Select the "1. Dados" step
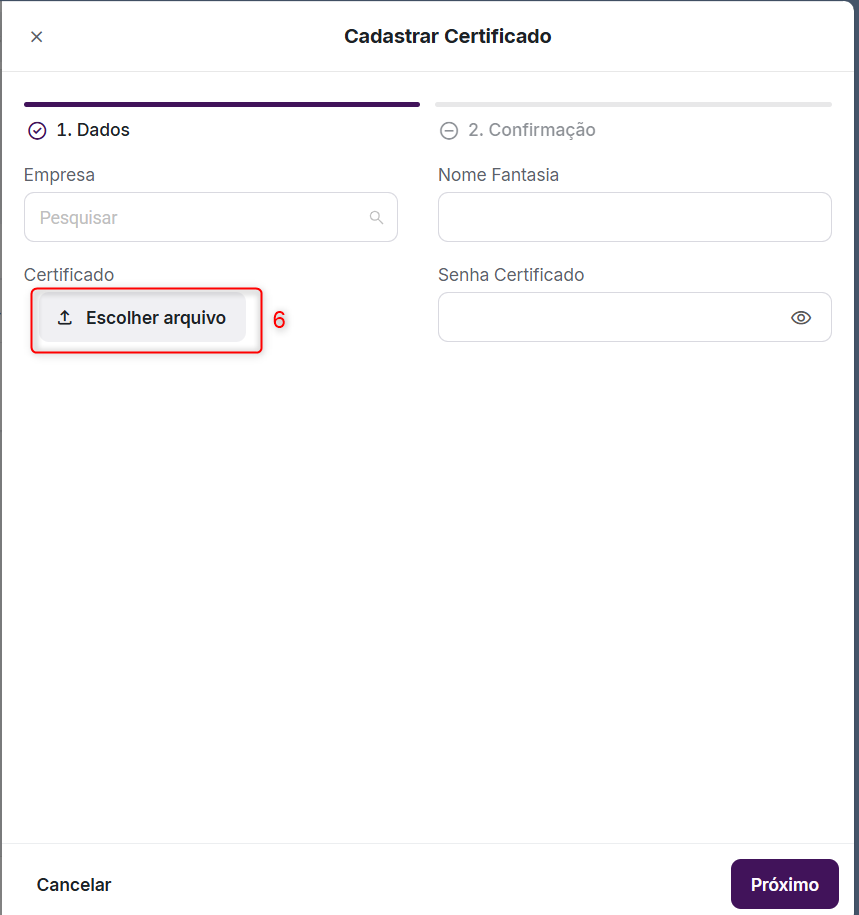The width and height of the screenshot is (859, 915). 93,130
